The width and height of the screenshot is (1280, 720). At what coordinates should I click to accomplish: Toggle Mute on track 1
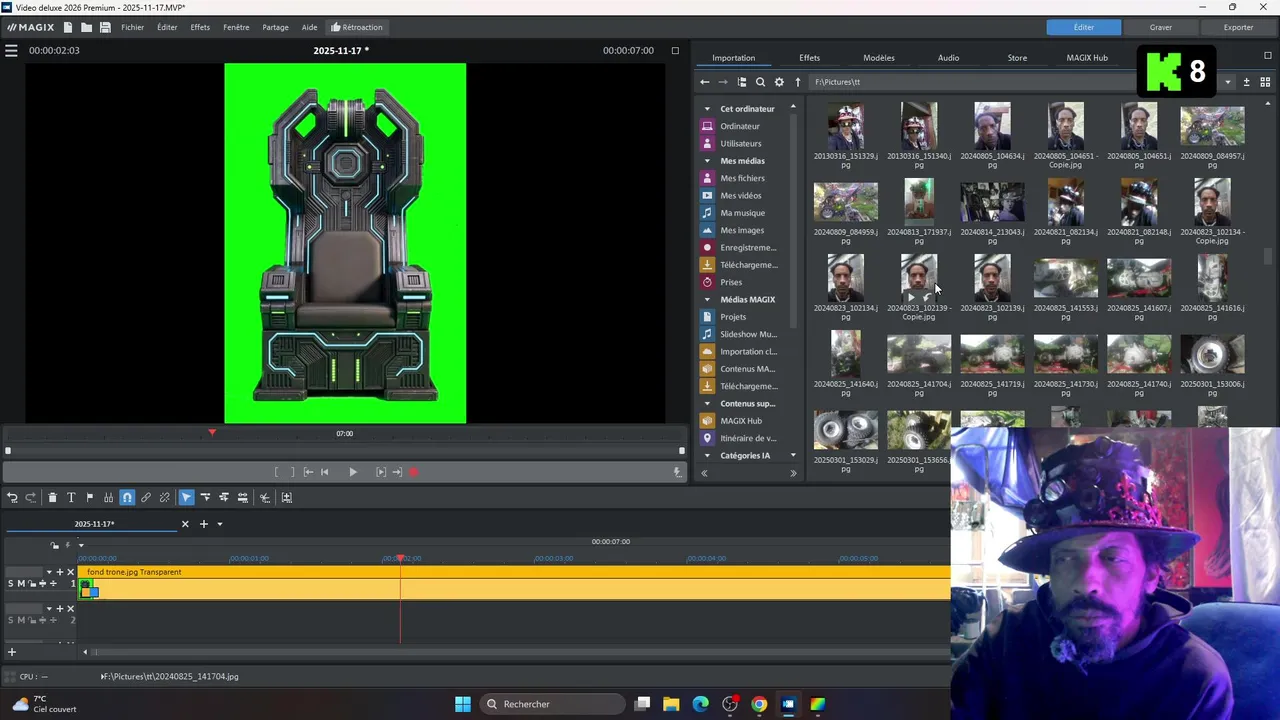20,584
